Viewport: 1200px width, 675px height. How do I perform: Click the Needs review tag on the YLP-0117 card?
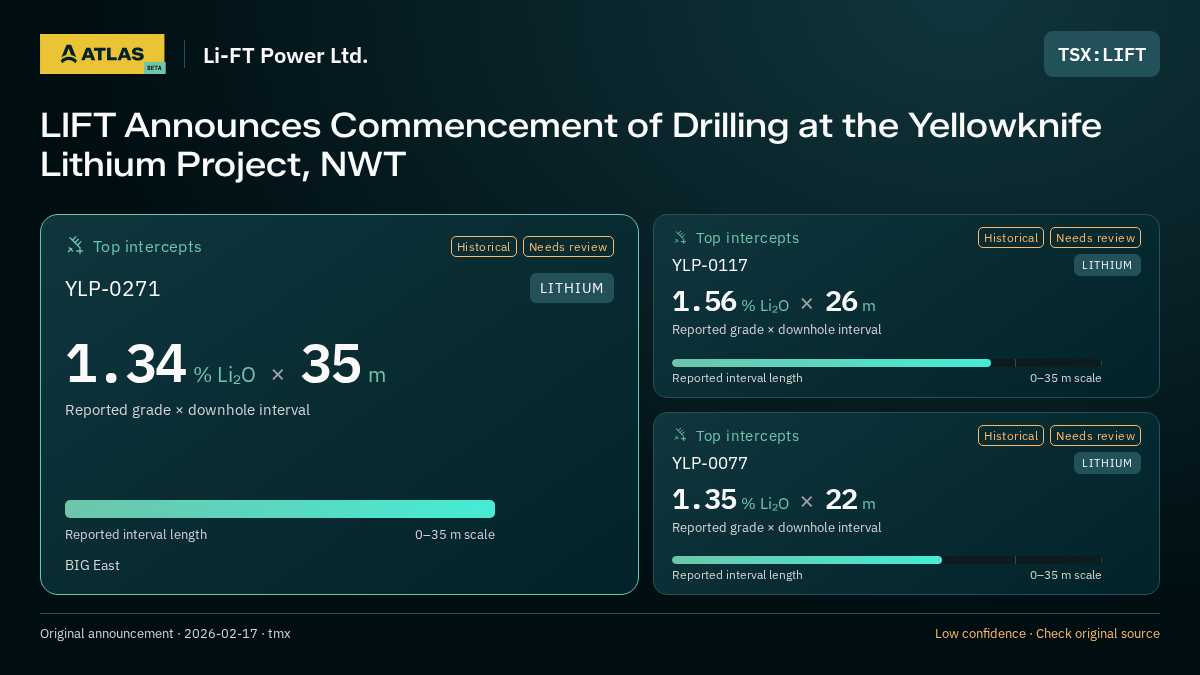[1095, 238]
